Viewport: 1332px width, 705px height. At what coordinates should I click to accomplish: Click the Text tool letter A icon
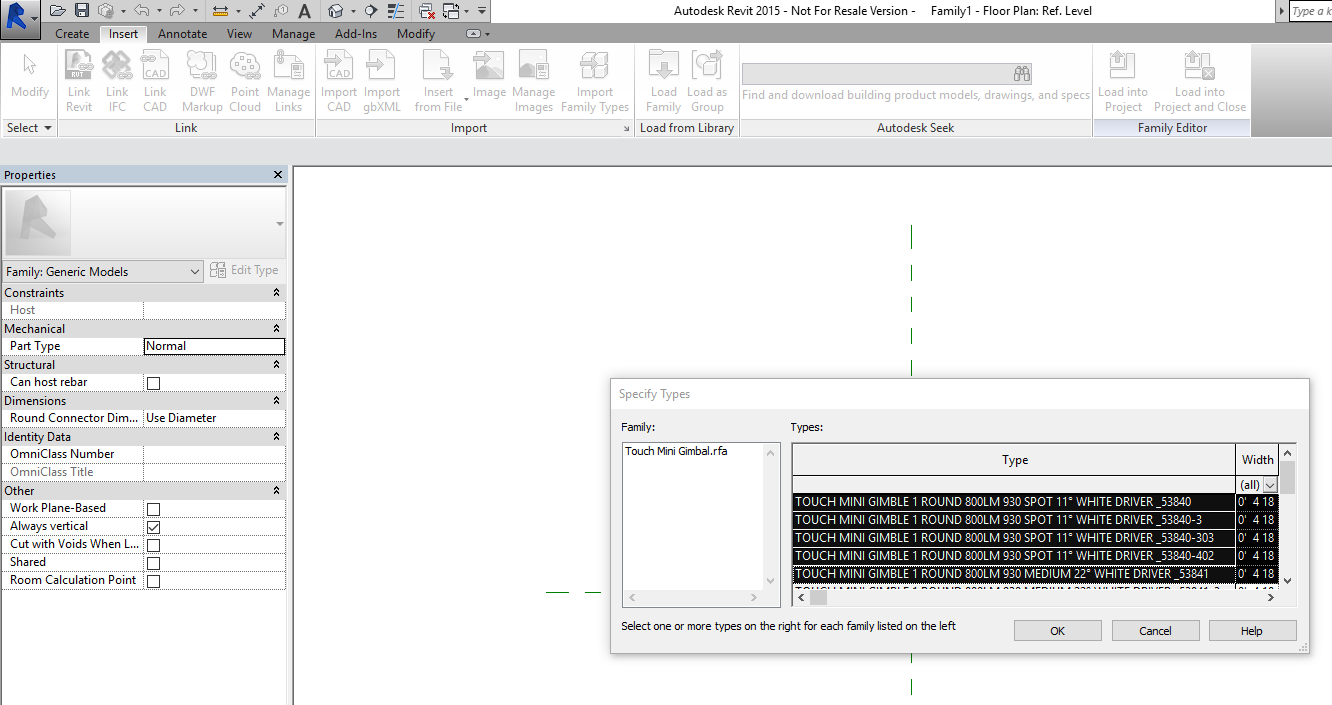tap(305, 11)
